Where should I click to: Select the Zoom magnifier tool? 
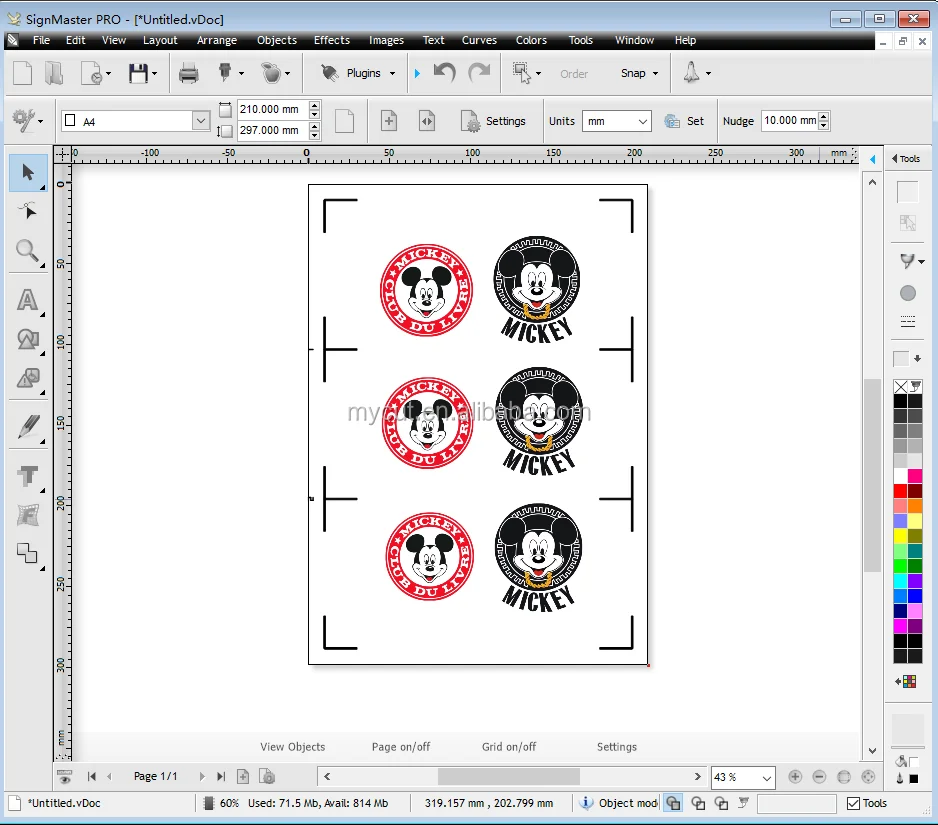pyautogui.click(x=27, y=251)
